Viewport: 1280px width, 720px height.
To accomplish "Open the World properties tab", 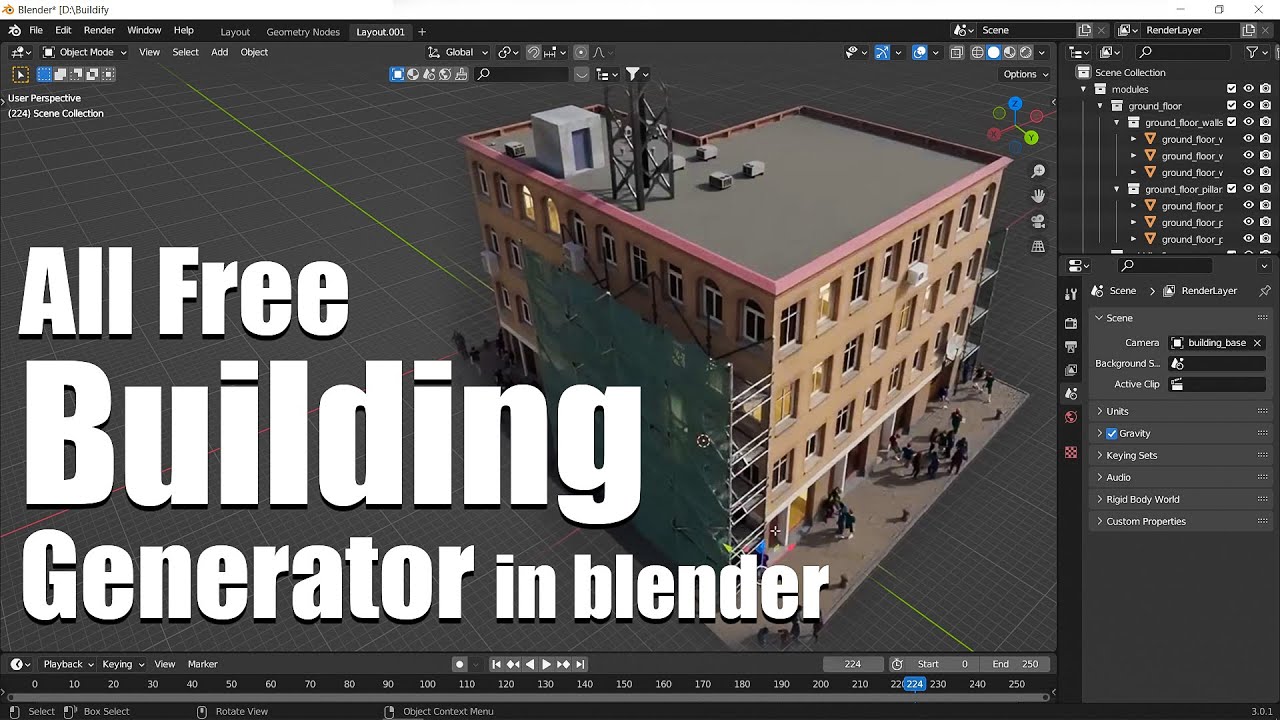I will click(1071, 417).
